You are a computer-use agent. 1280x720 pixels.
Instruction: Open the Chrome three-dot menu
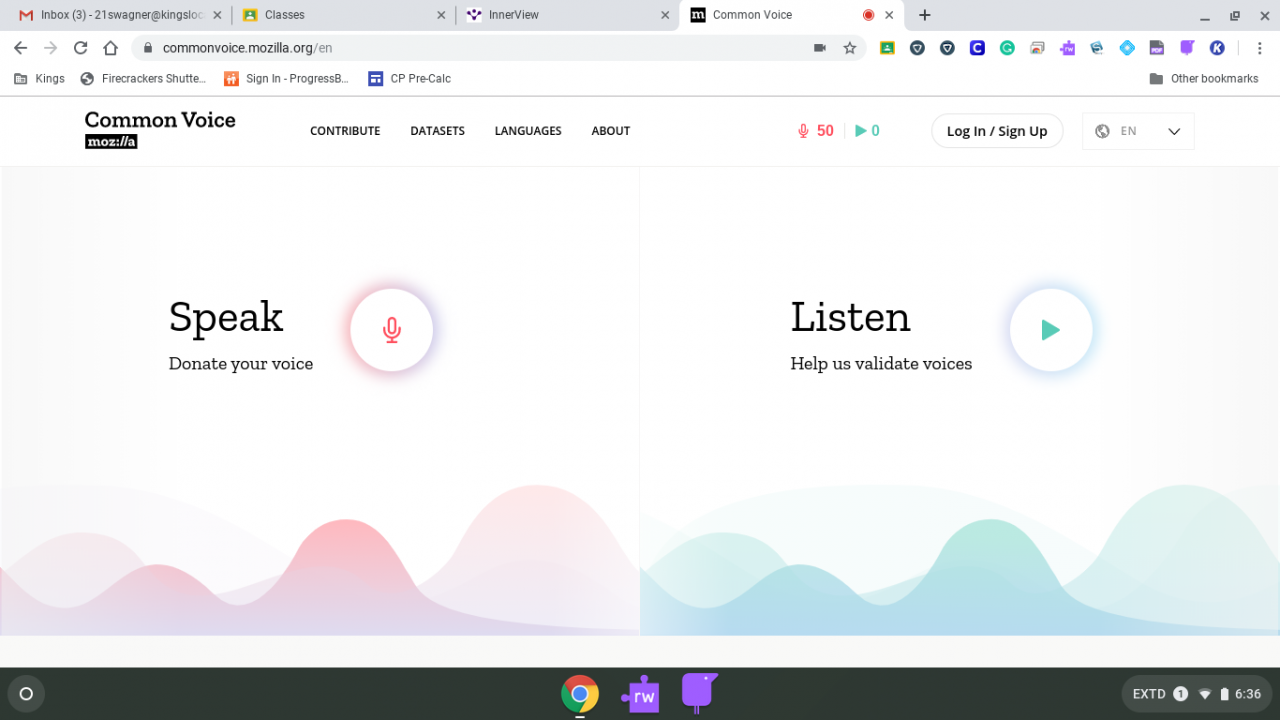[x=1260, y=48]
